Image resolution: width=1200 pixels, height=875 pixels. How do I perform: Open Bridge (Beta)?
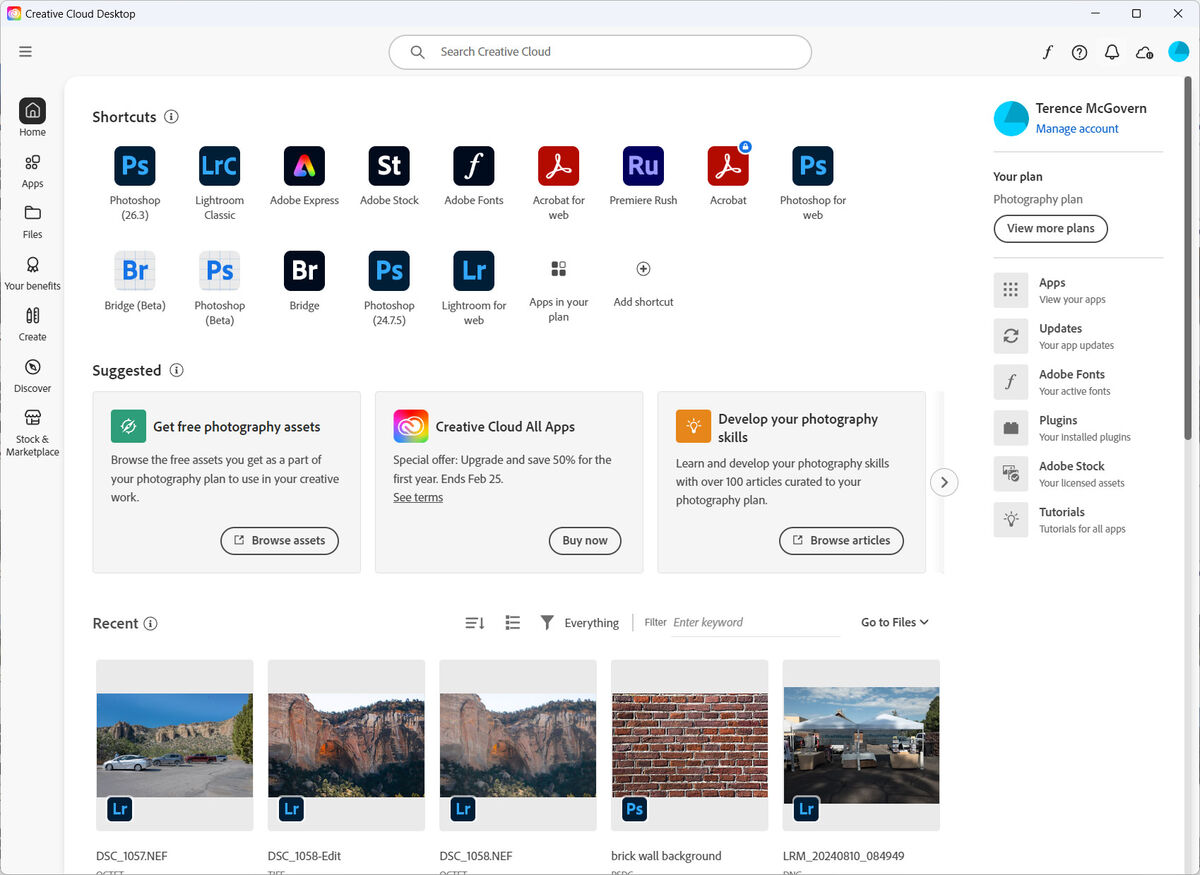point(134,270)
